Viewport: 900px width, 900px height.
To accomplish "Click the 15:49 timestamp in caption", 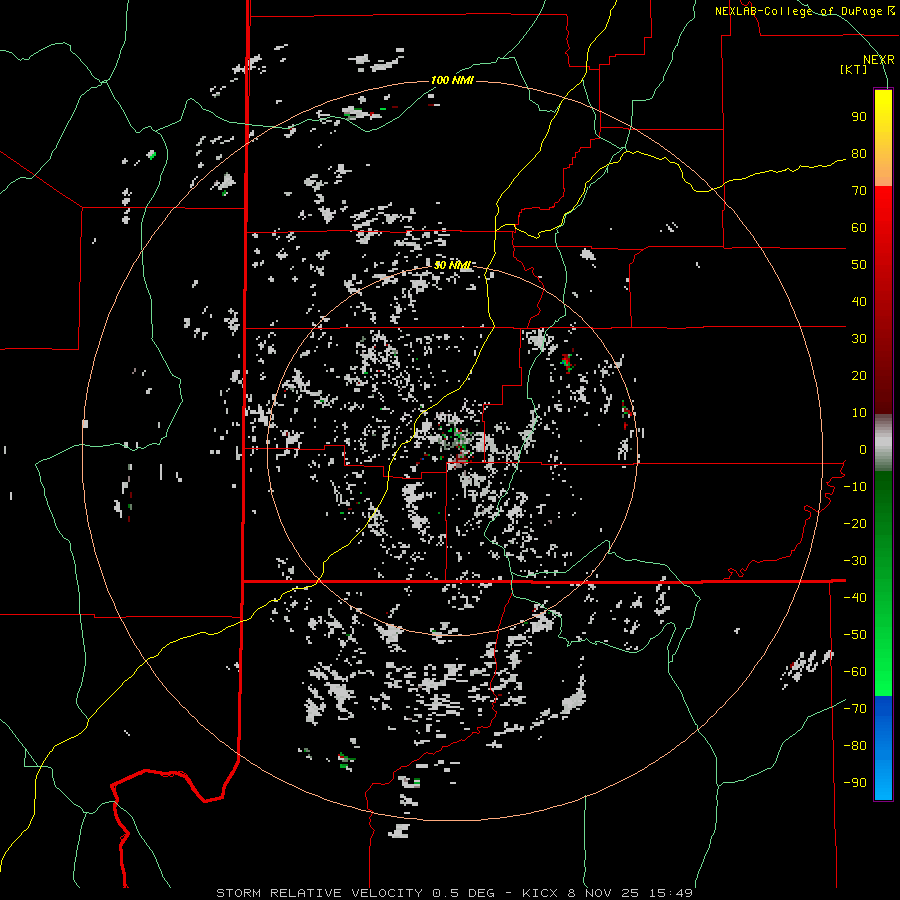I will point(672,893).
